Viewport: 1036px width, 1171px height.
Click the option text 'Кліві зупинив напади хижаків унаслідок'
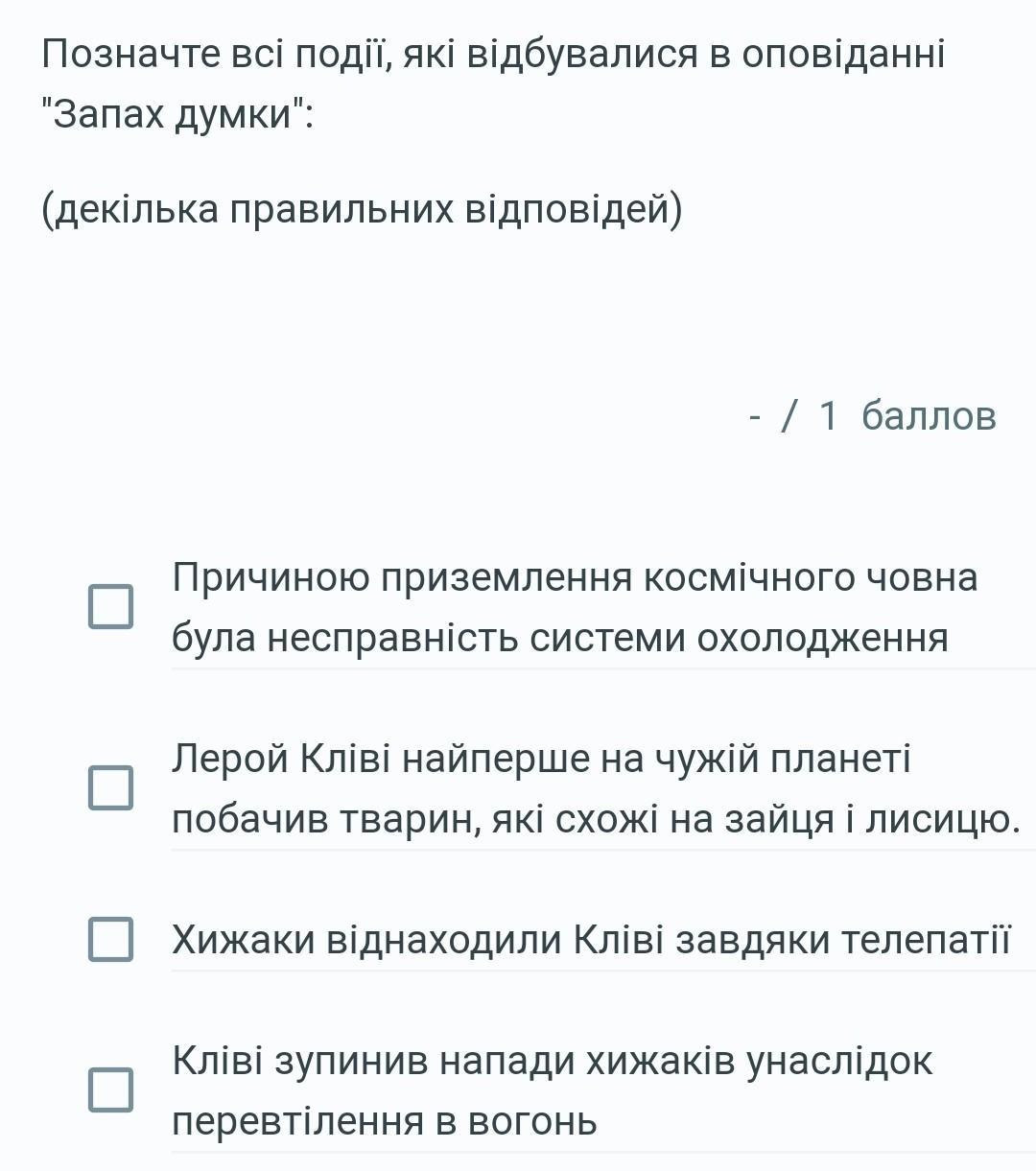pos(552,1061)
